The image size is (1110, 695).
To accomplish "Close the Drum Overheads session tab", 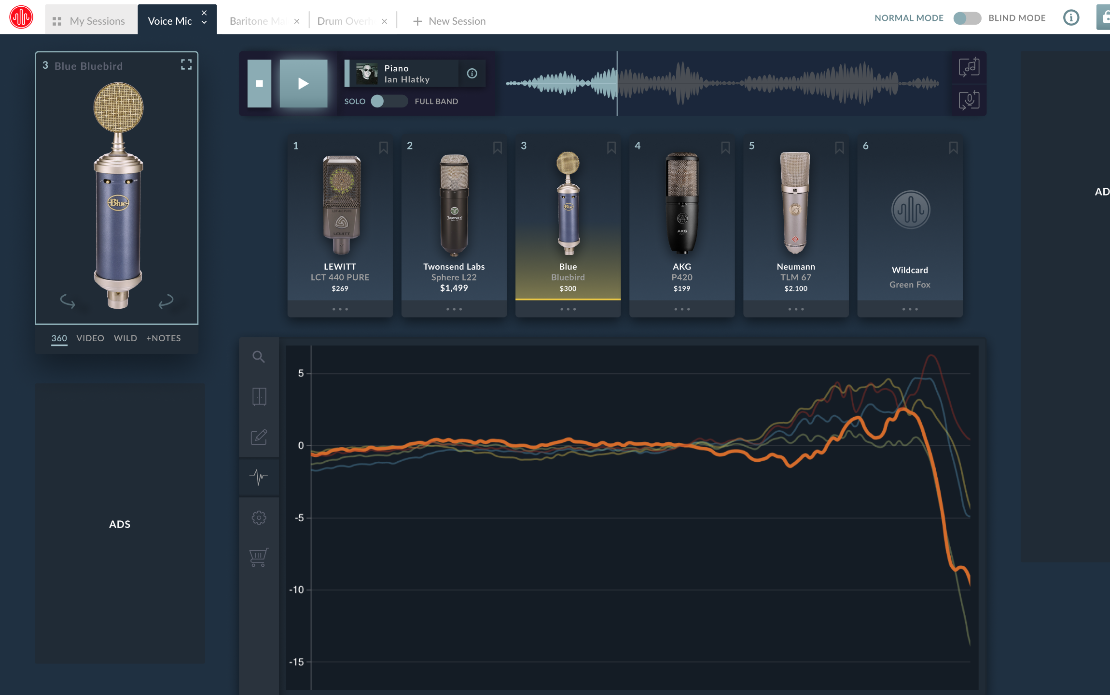I will click(x=384, y=21).
